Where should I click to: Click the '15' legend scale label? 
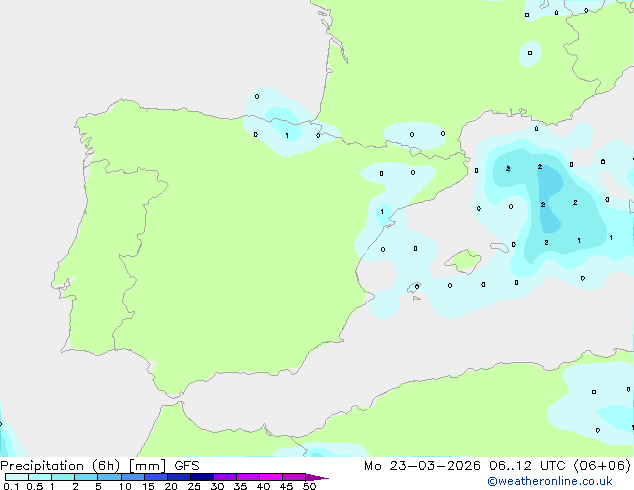coord(148,486)
